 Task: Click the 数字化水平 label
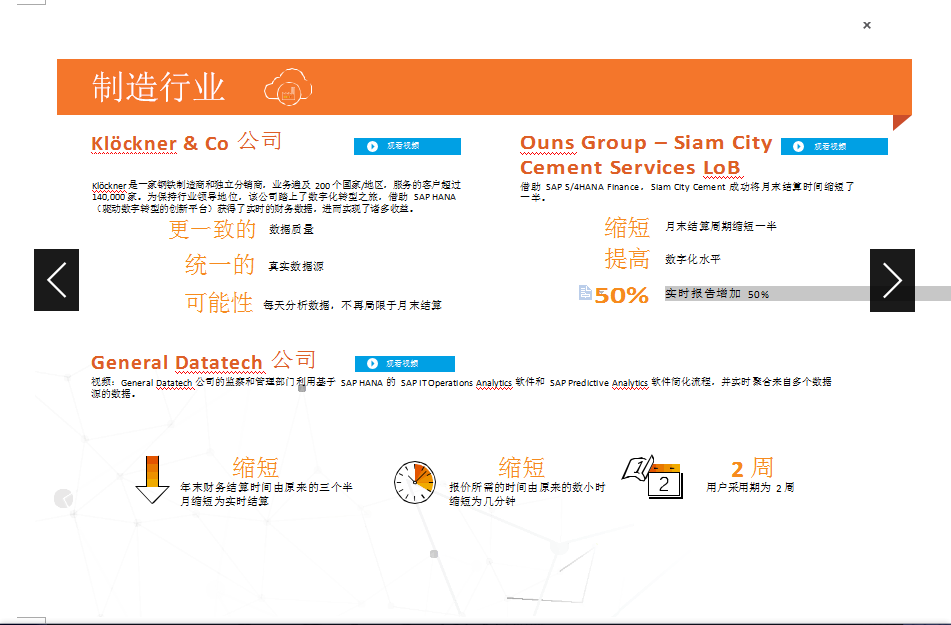[693, 259]
